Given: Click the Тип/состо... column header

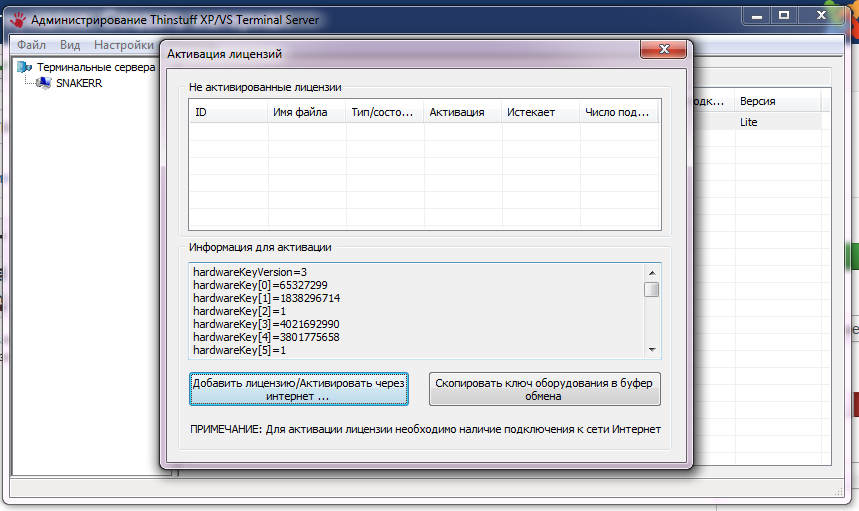Looking at the screenshot, I should 385,112.
